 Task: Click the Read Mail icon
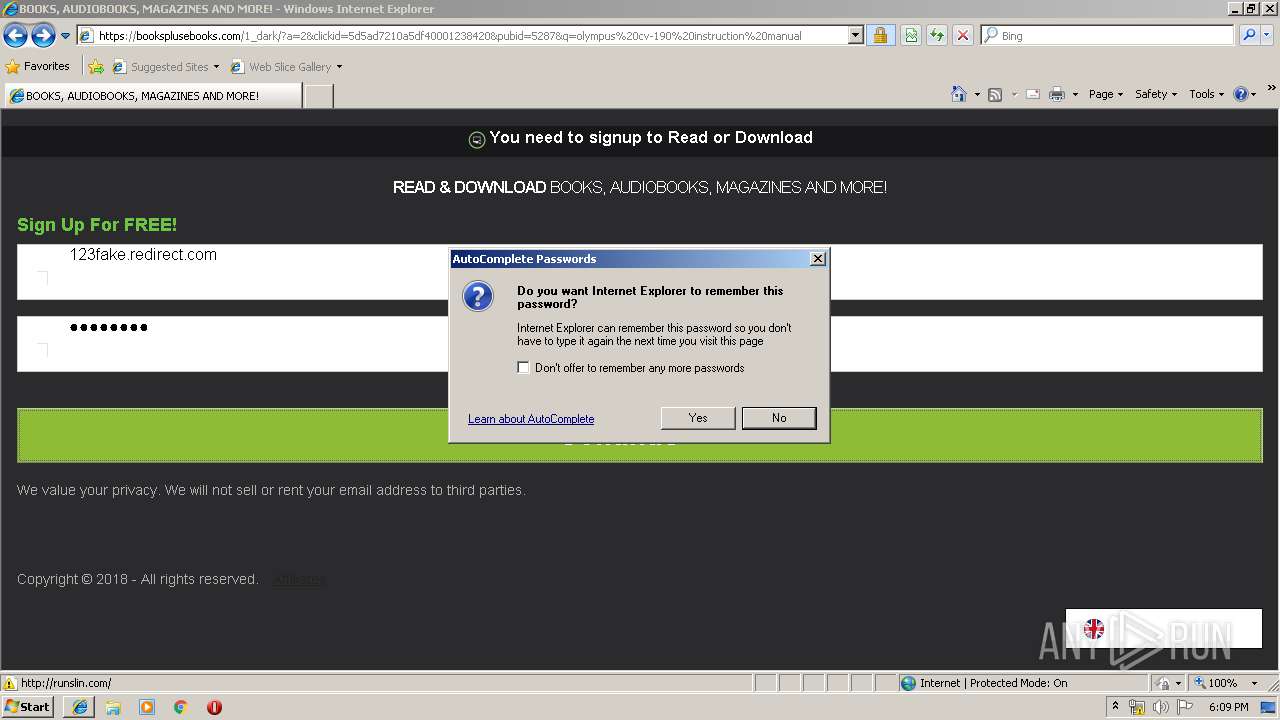click(x=1033, y=94)
